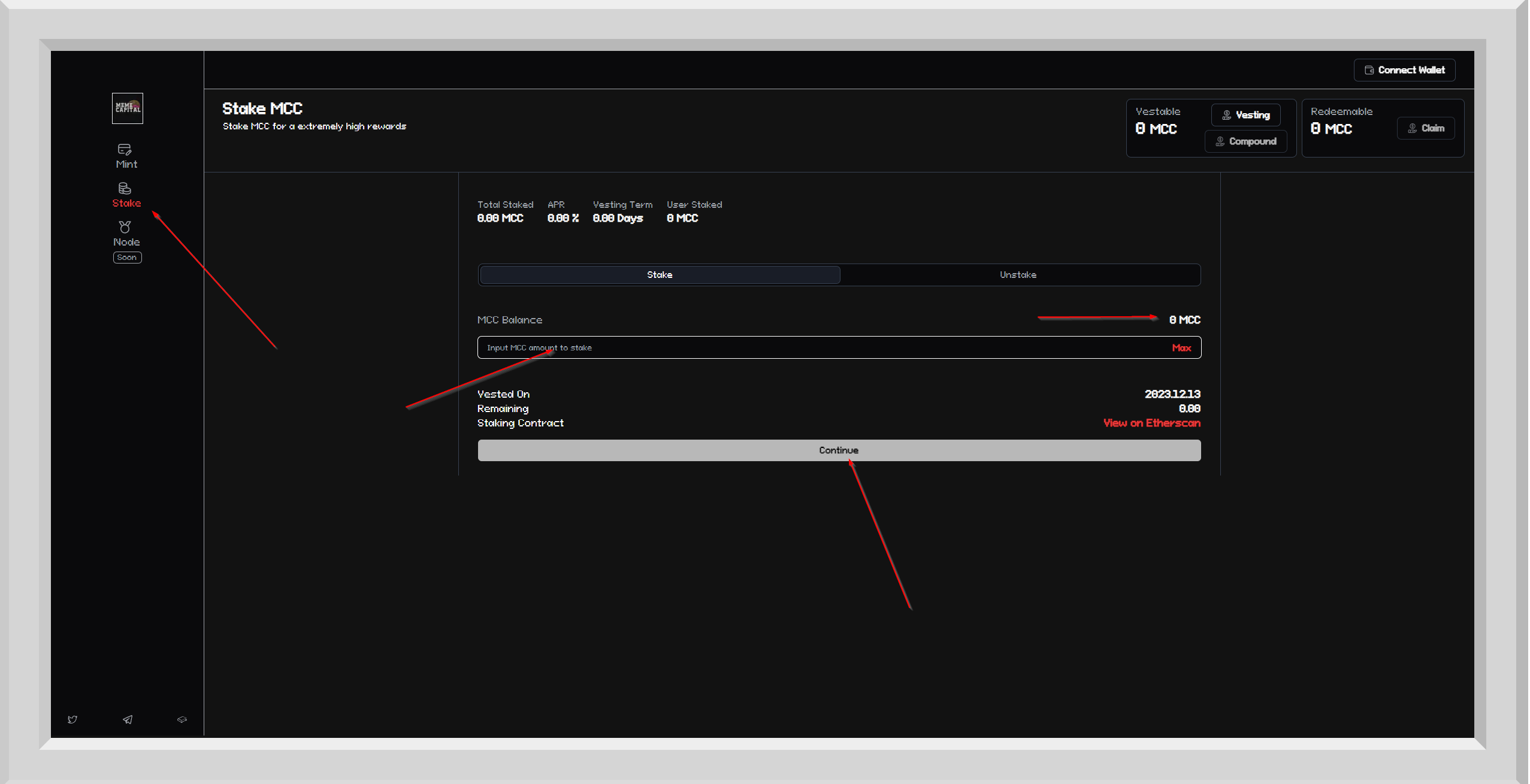The width and height of the screenshot is (1530, 784).
Task: Click the Claim button
Action: [x=1426, y=128]
